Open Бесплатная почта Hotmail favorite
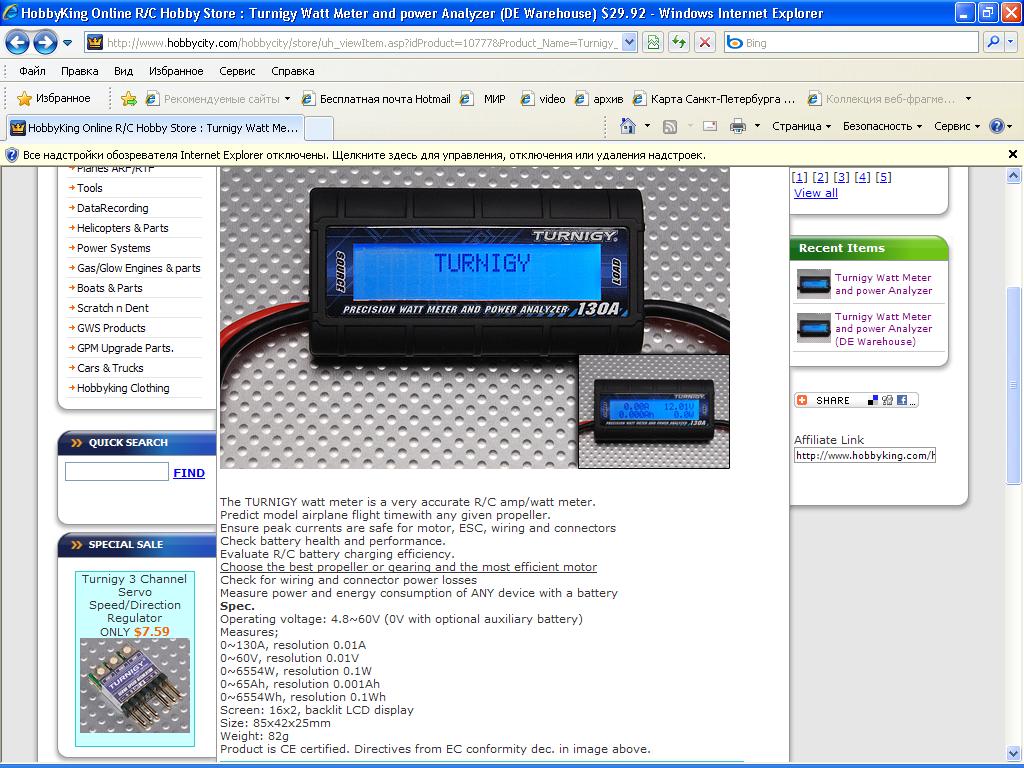1024x768 pixels. pyautogui.click(x=376, y=99)
